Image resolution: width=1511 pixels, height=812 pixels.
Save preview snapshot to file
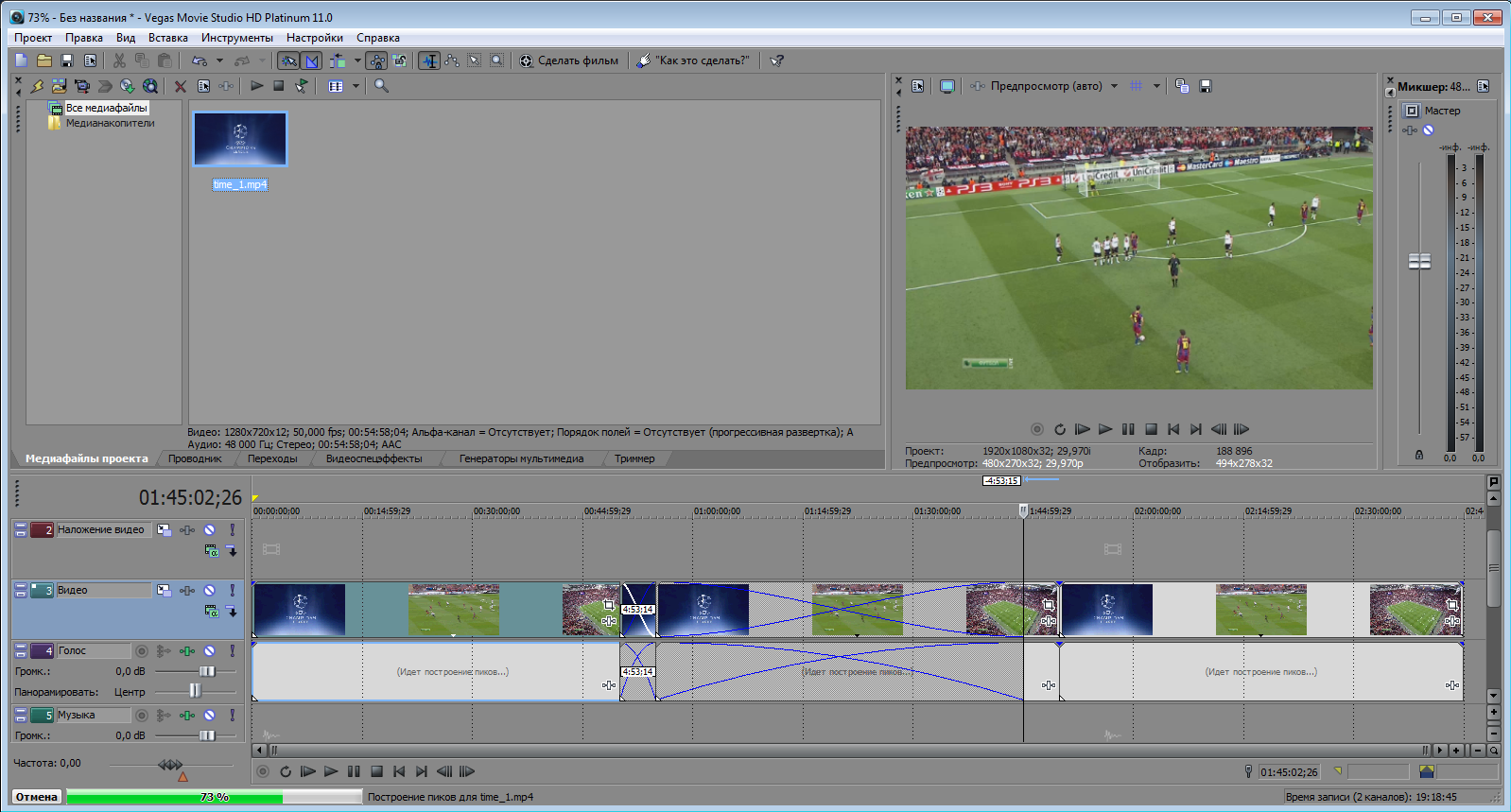(x=1206, y=86)
